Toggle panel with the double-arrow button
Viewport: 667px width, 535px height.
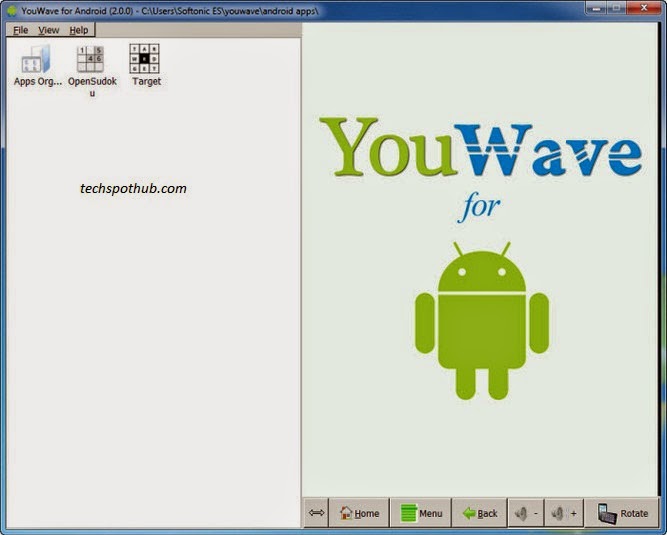click(316, 513)
